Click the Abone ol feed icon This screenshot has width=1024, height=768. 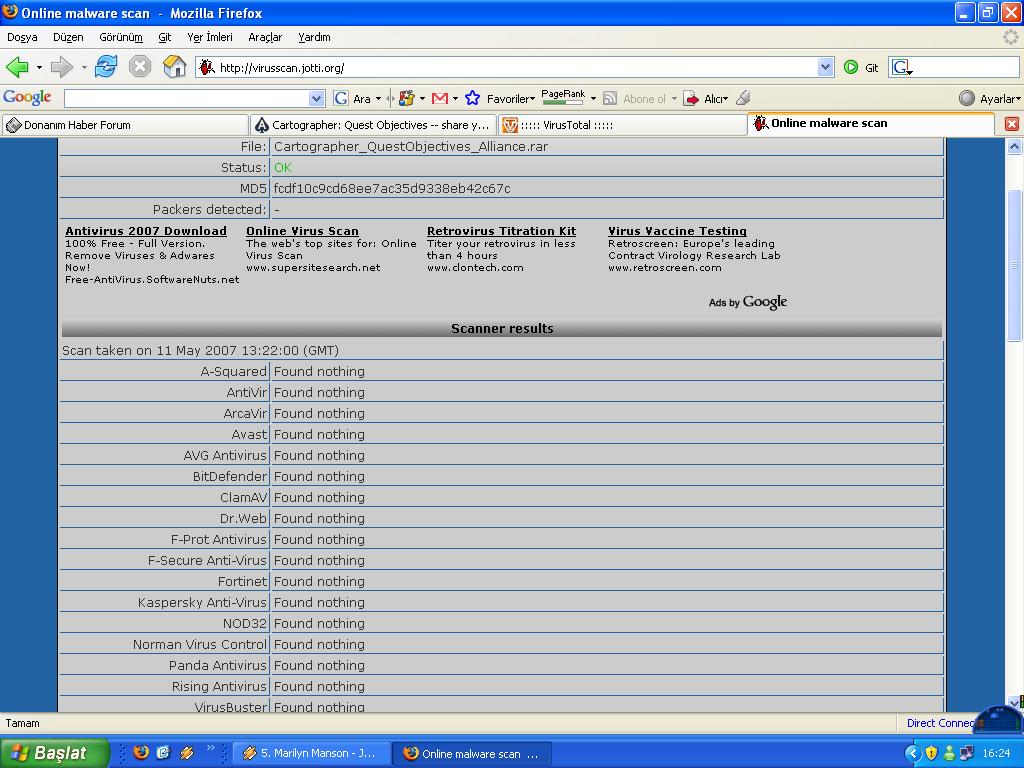coord(610,99)
